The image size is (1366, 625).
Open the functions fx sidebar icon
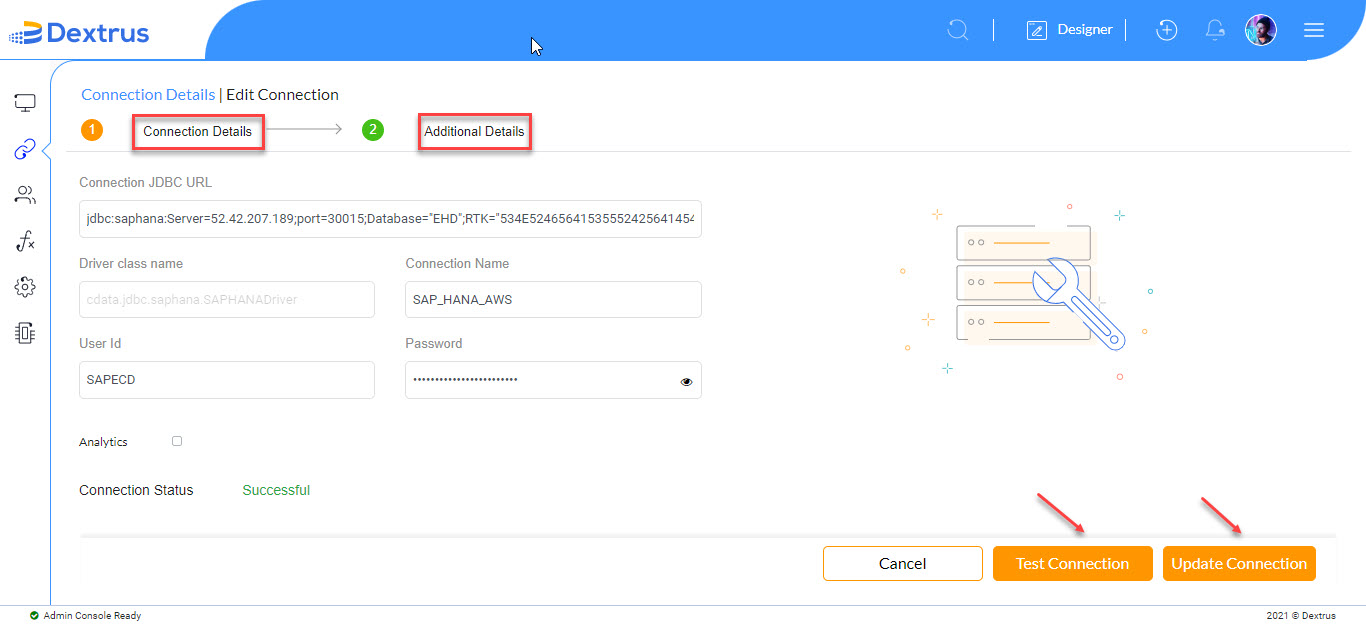[25, 241]
